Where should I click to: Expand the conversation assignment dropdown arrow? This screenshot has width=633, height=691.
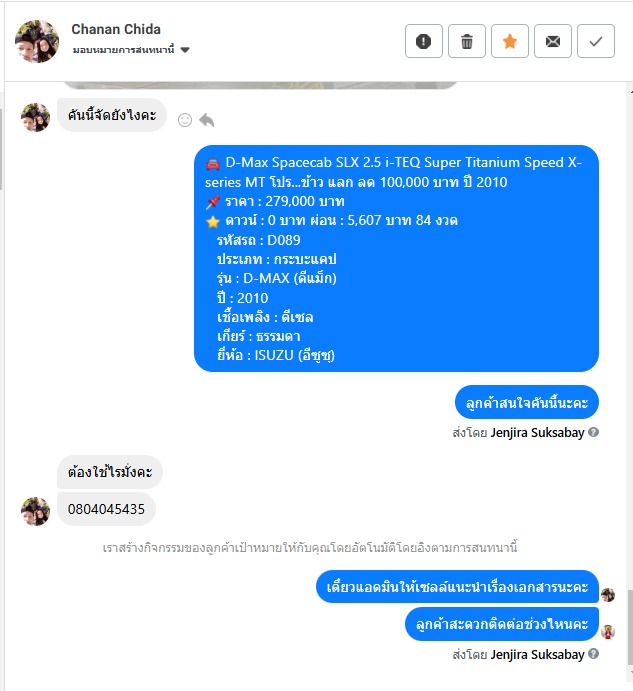185,50
